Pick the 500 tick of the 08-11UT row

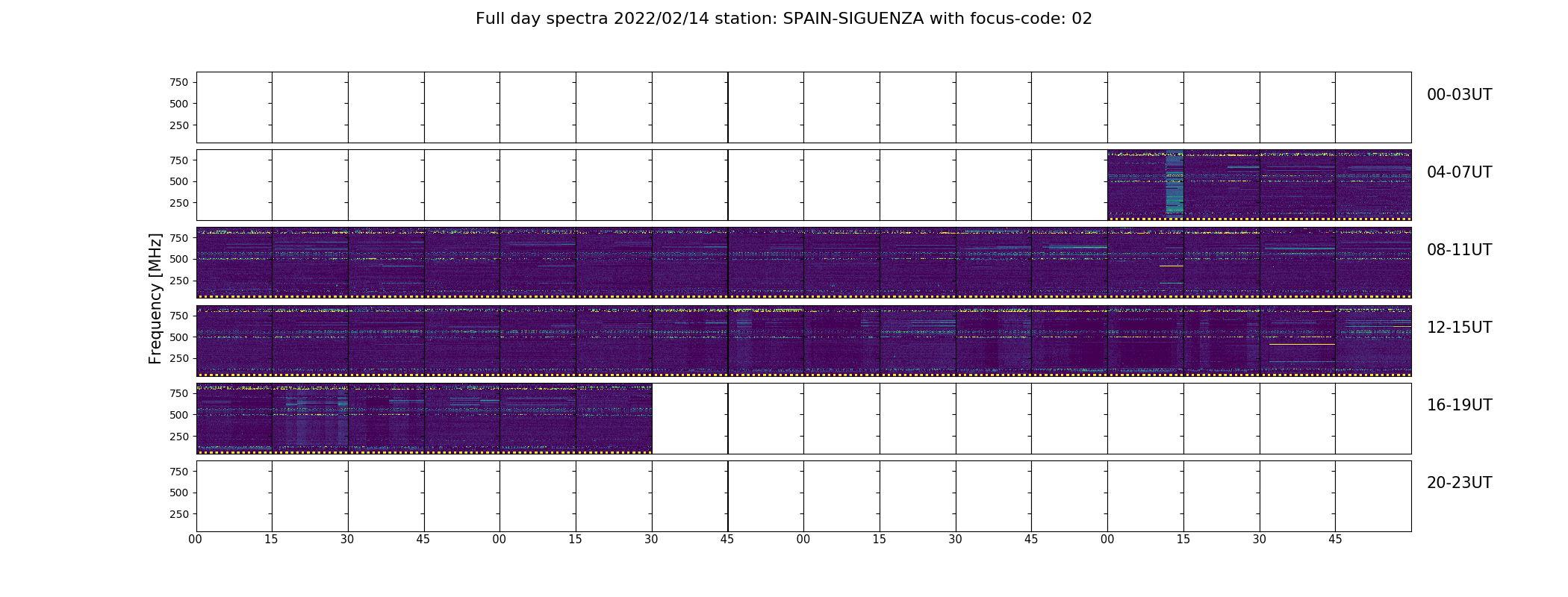coord(179,259)
